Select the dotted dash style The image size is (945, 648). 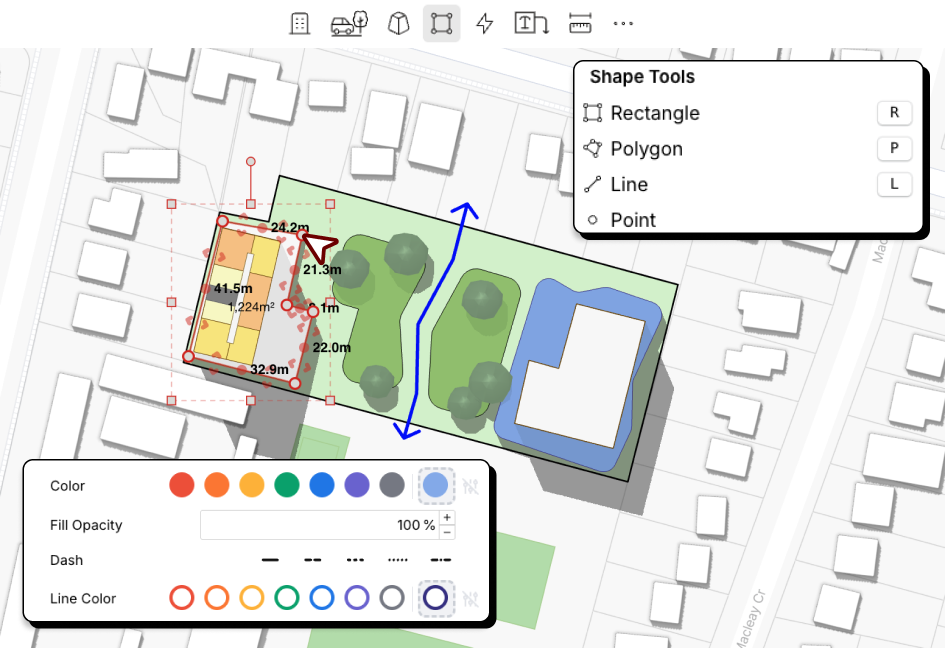tap(398, 560)
